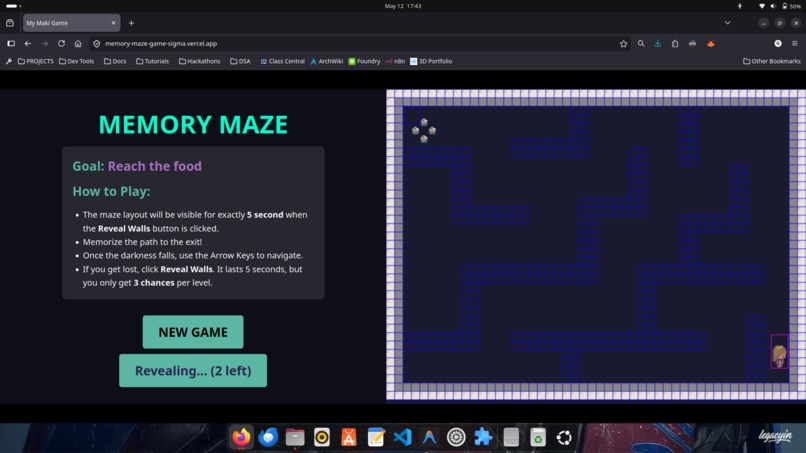Image resolution: width=806 pixels, height=453 pixels.
Task: Click the Revealing... (2 left) button
Action: [x=193, y=370]
